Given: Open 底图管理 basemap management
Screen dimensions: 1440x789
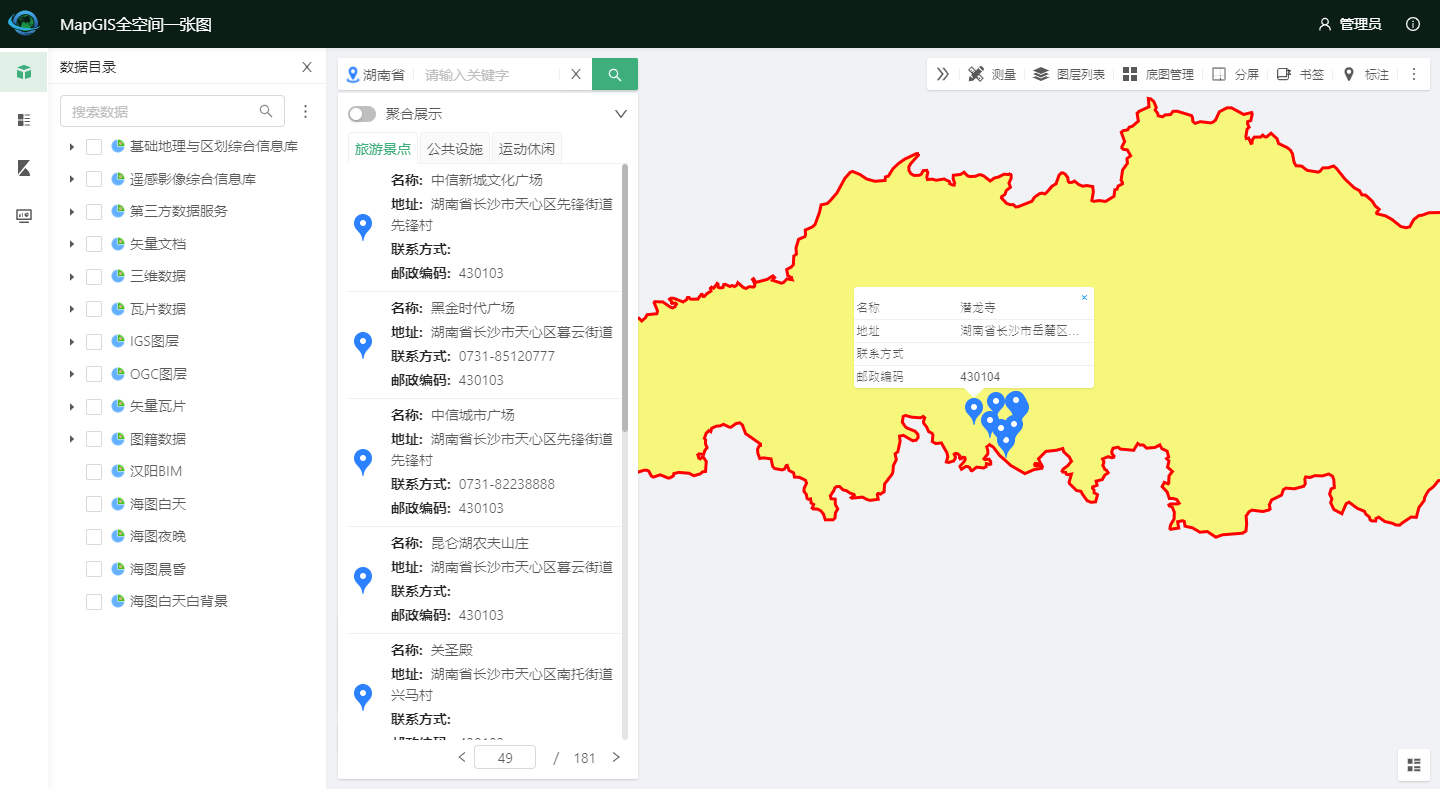Looking at the screenshot, I should coord(1158,74).
